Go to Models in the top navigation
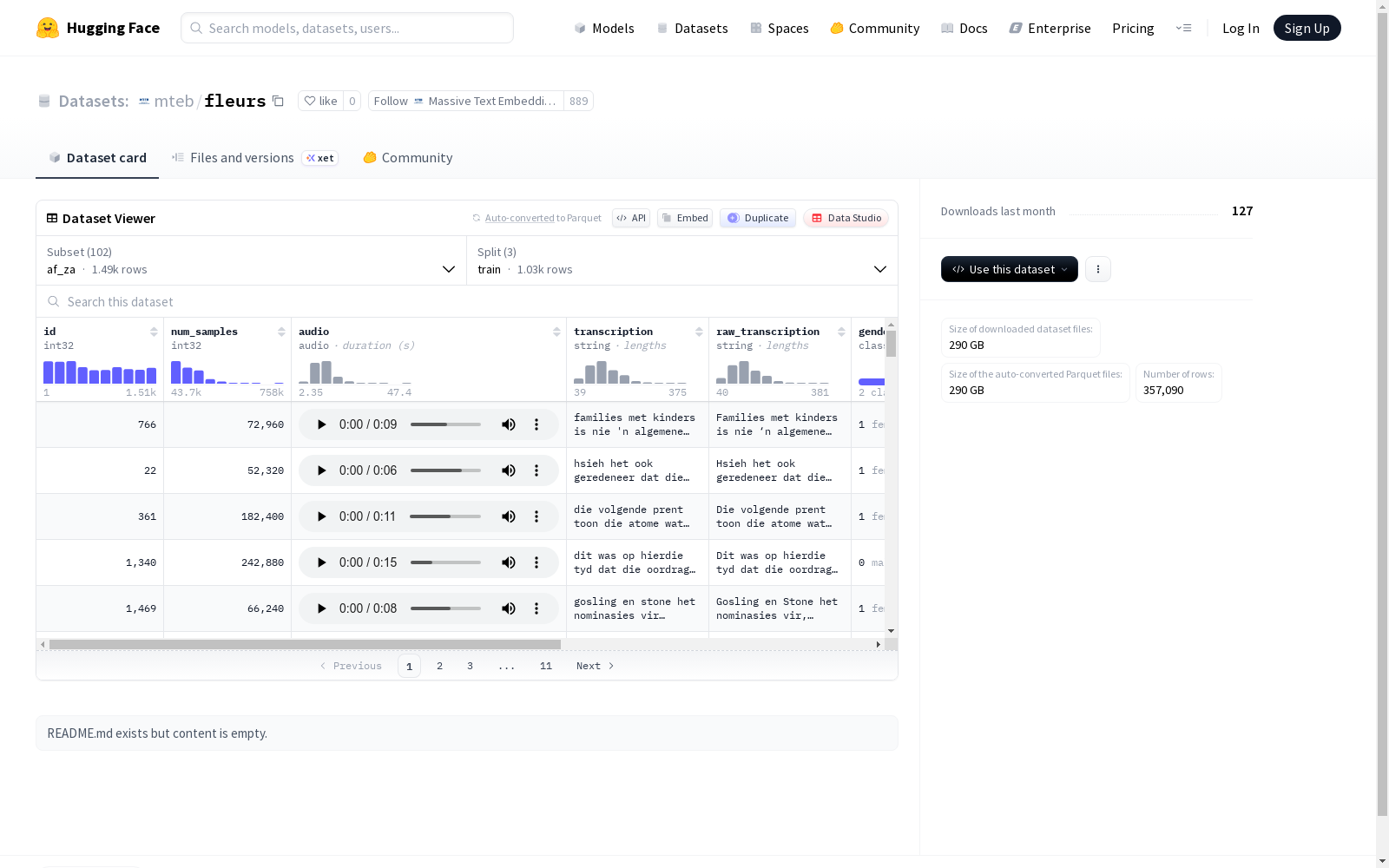The height and width of the screenshot is (868, 1389). [604, 28]
